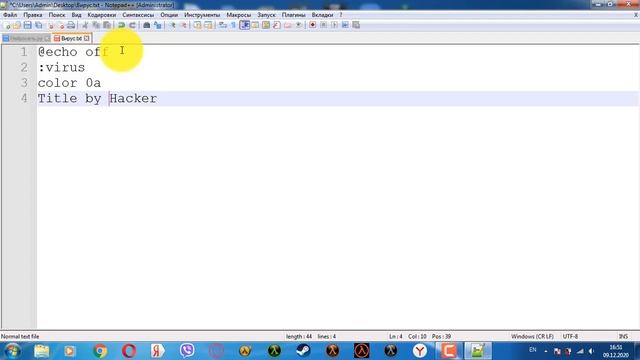The image size is (640, 360).
Task: Toggle file monitoring eye icon
Action: (x=298, y=25)
